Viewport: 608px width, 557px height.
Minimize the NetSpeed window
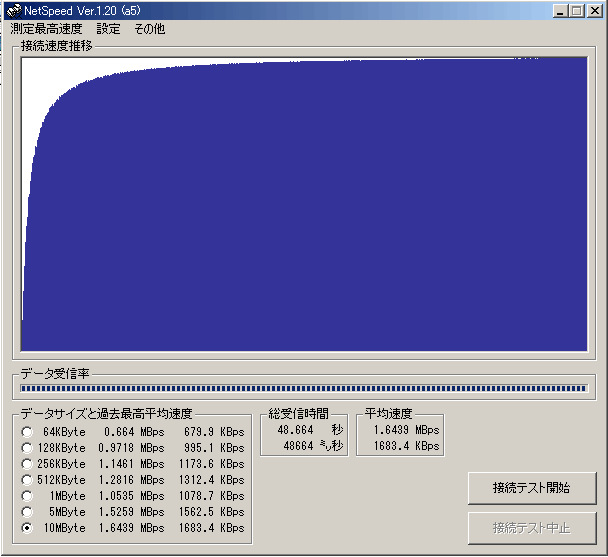[559, 11]
